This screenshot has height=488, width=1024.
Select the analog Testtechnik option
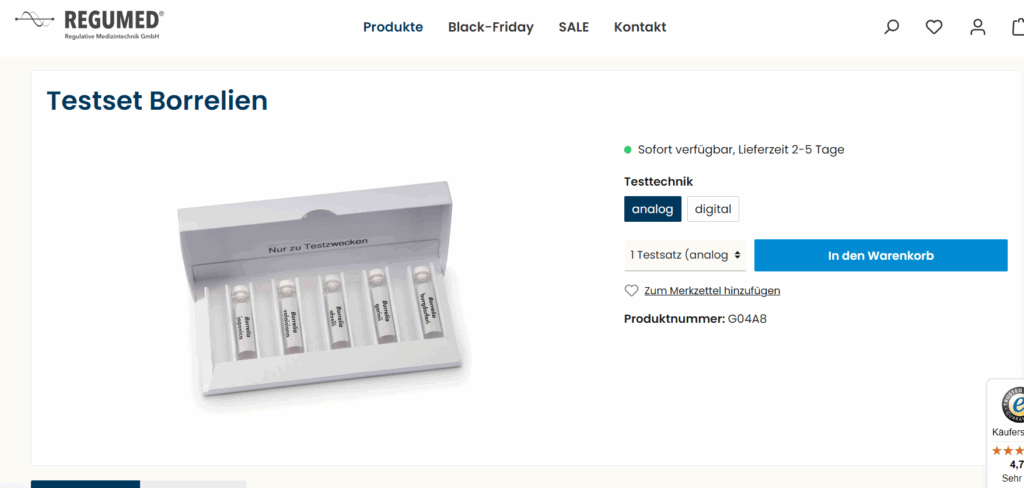pyautogui.click(x=653, y=209)
